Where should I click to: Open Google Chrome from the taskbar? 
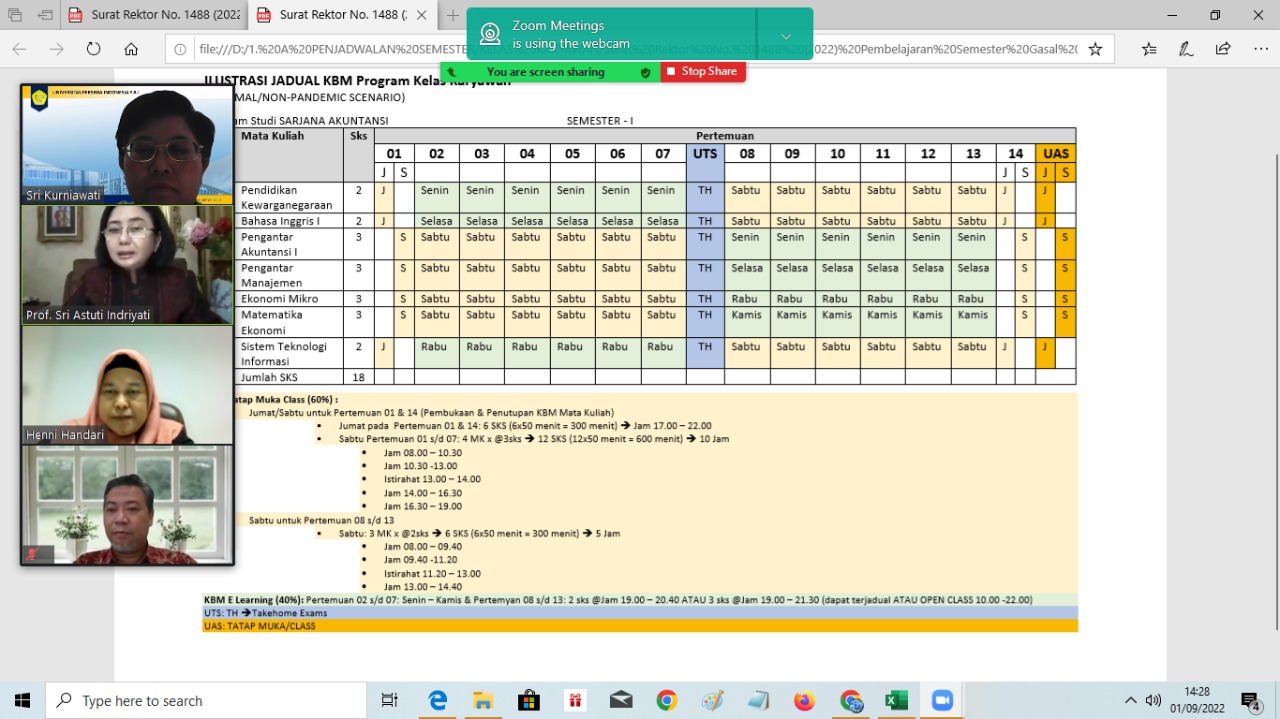pos(667,700)
